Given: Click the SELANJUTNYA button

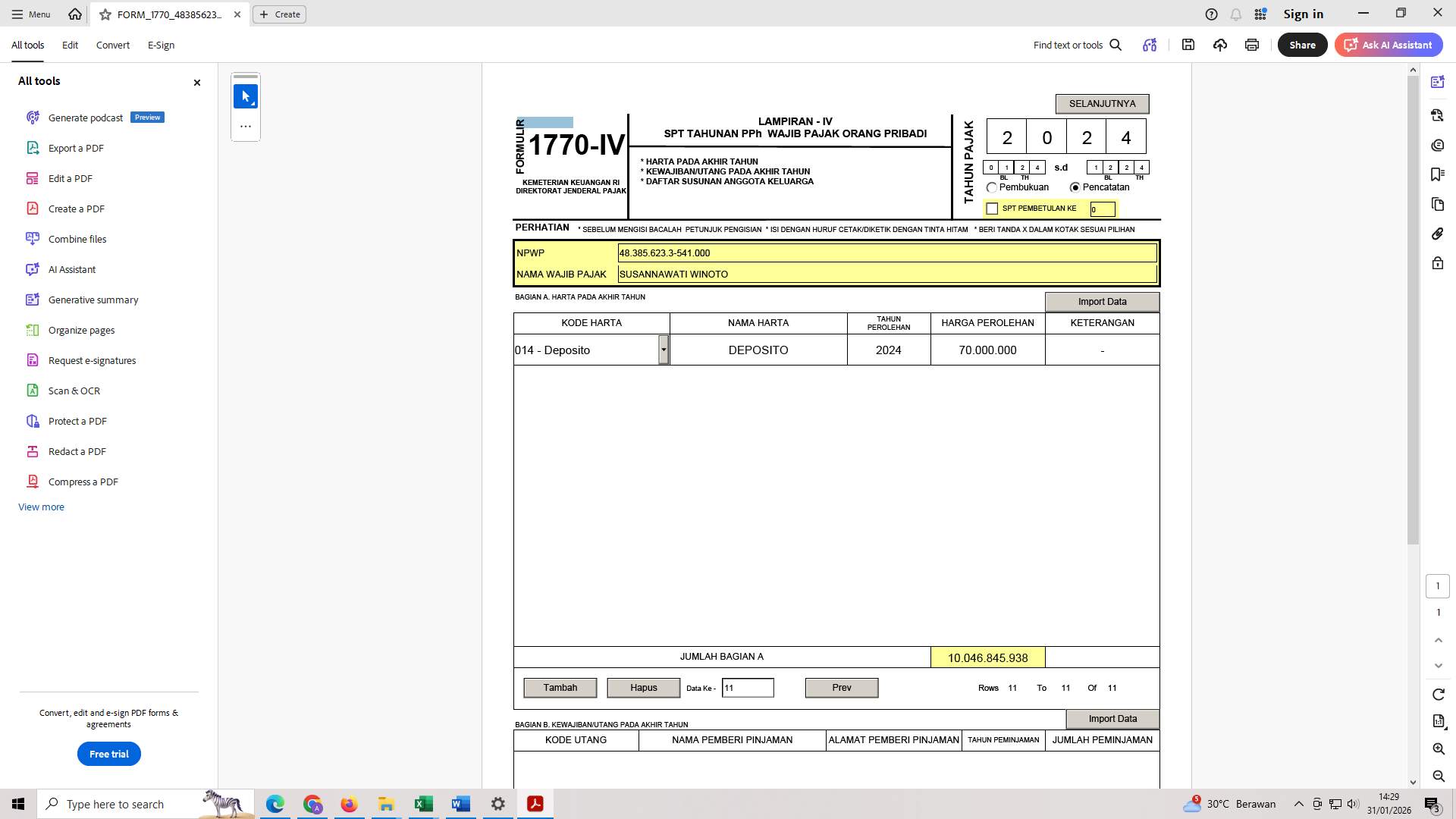Looking at the screenshot, I should [x=1101, y=103].
